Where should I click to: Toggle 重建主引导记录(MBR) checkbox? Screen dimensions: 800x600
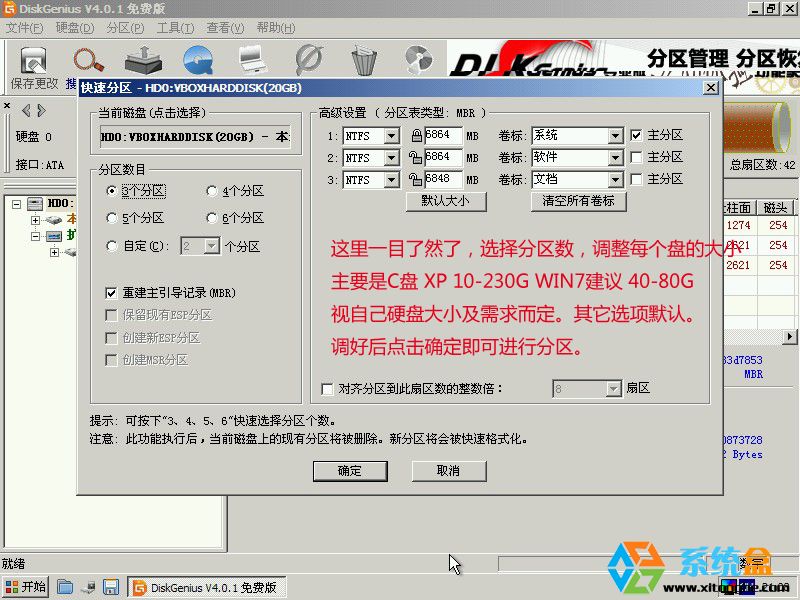click(111, 293)
